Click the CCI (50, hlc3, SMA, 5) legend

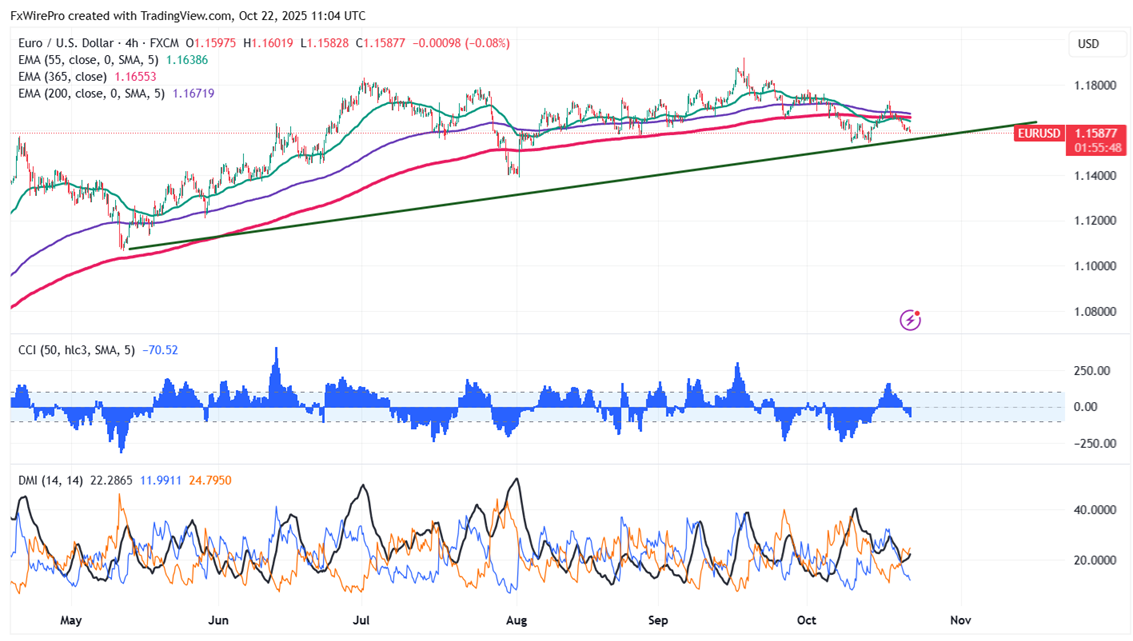pyautogui.click(x=76, y=350)
